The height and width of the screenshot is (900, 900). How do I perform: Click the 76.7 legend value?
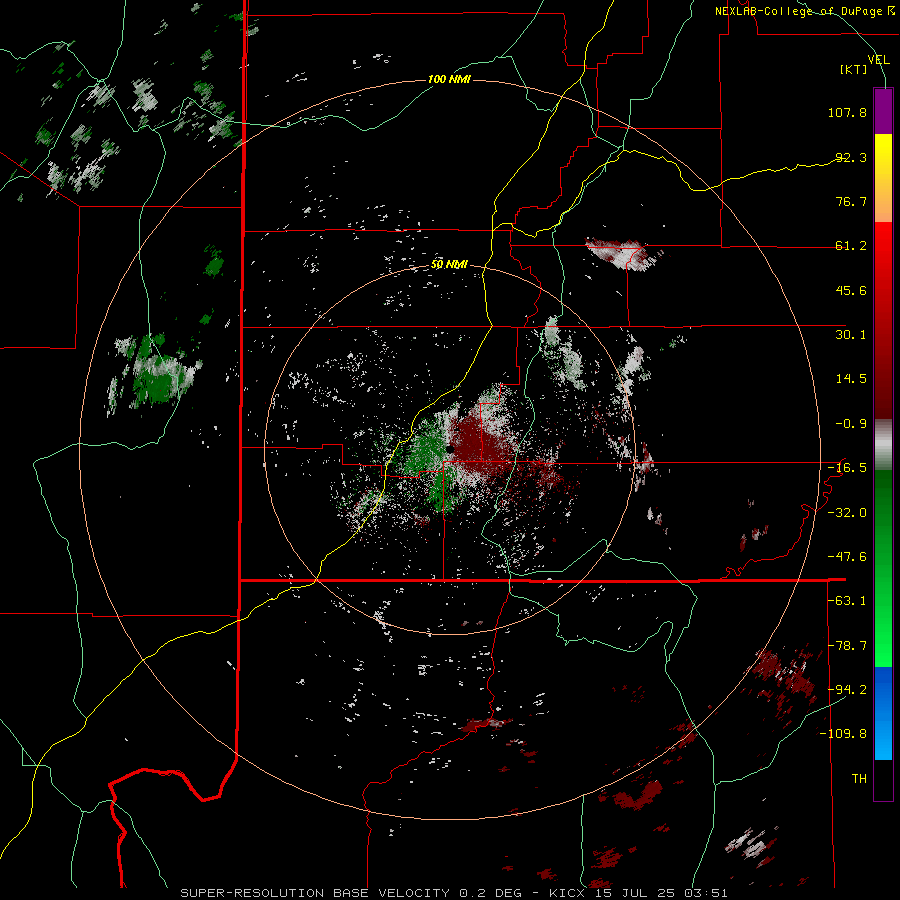(x=851, y=201)
